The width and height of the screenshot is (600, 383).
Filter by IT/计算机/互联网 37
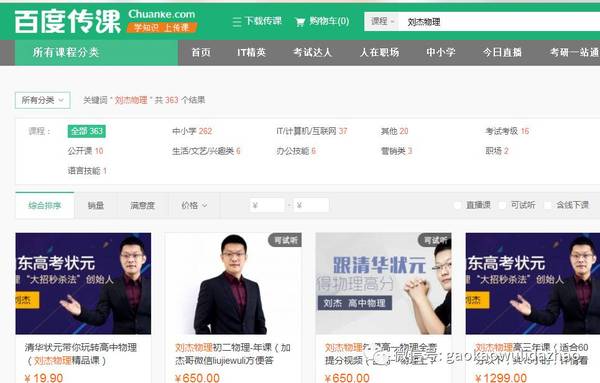coord(312,131)
